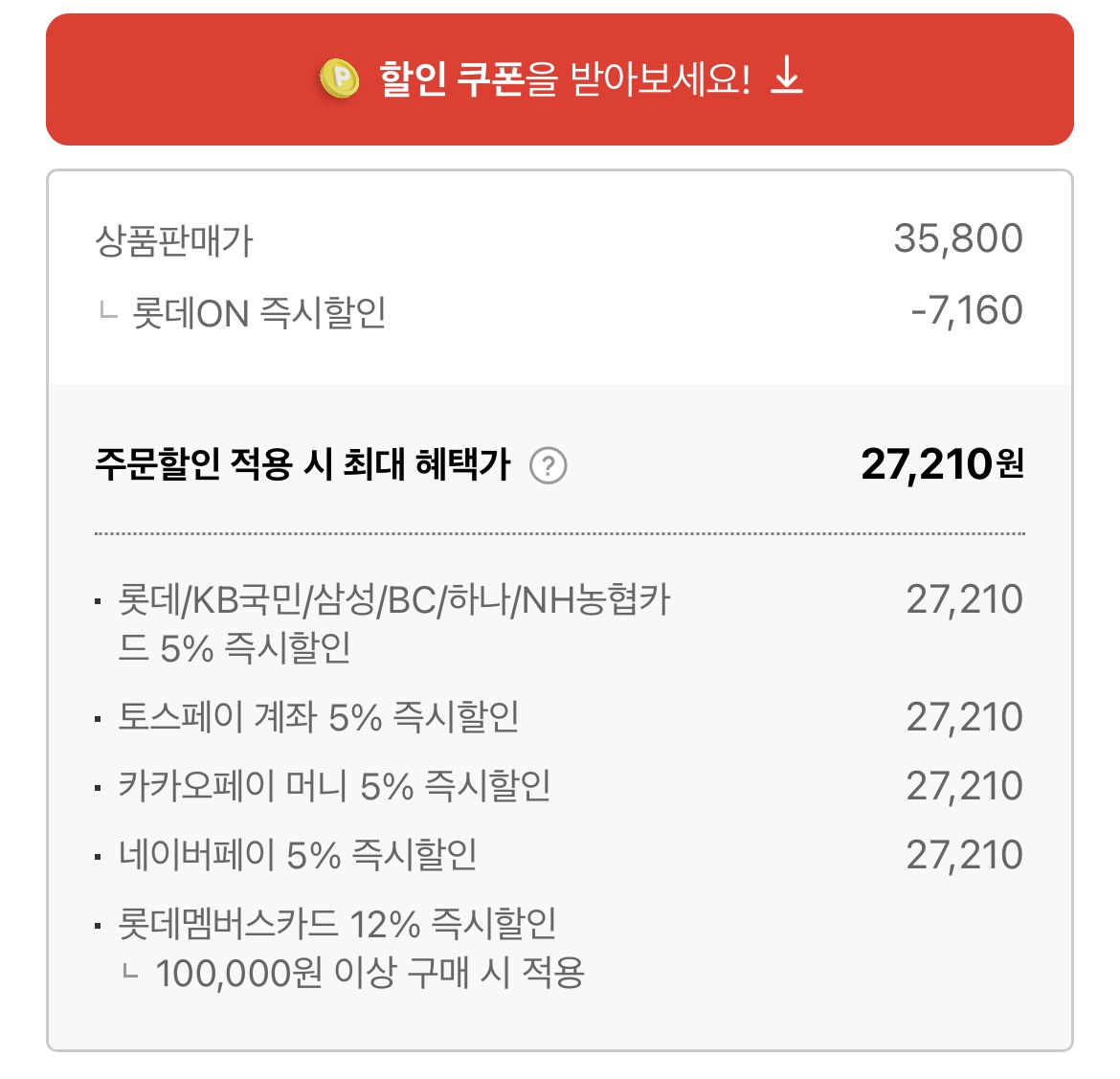Select the 롯데ON 즉시할인 row
1120x1079 pixels.
(560, 312)
